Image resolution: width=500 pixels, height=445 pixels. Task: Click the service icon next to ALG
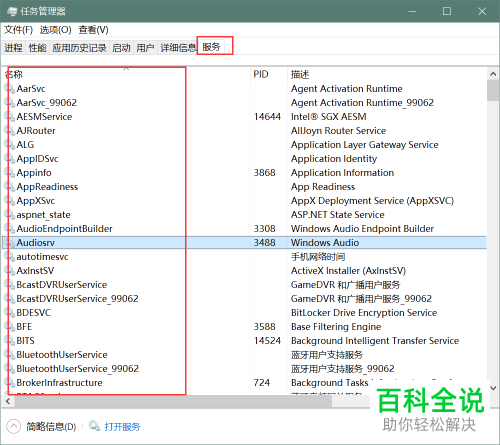click(10, 145)
